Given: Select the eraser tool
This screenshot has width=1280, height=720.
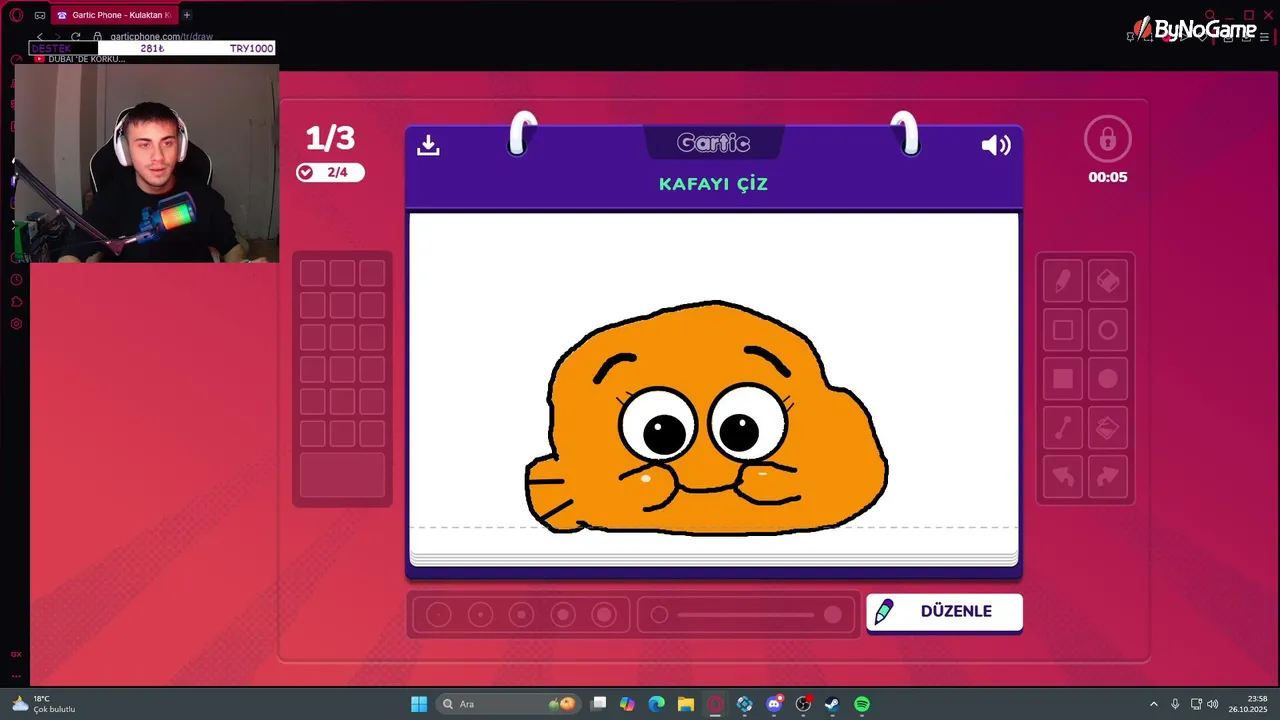Looking at the screenshot, I should click(x=1108, y=281).
